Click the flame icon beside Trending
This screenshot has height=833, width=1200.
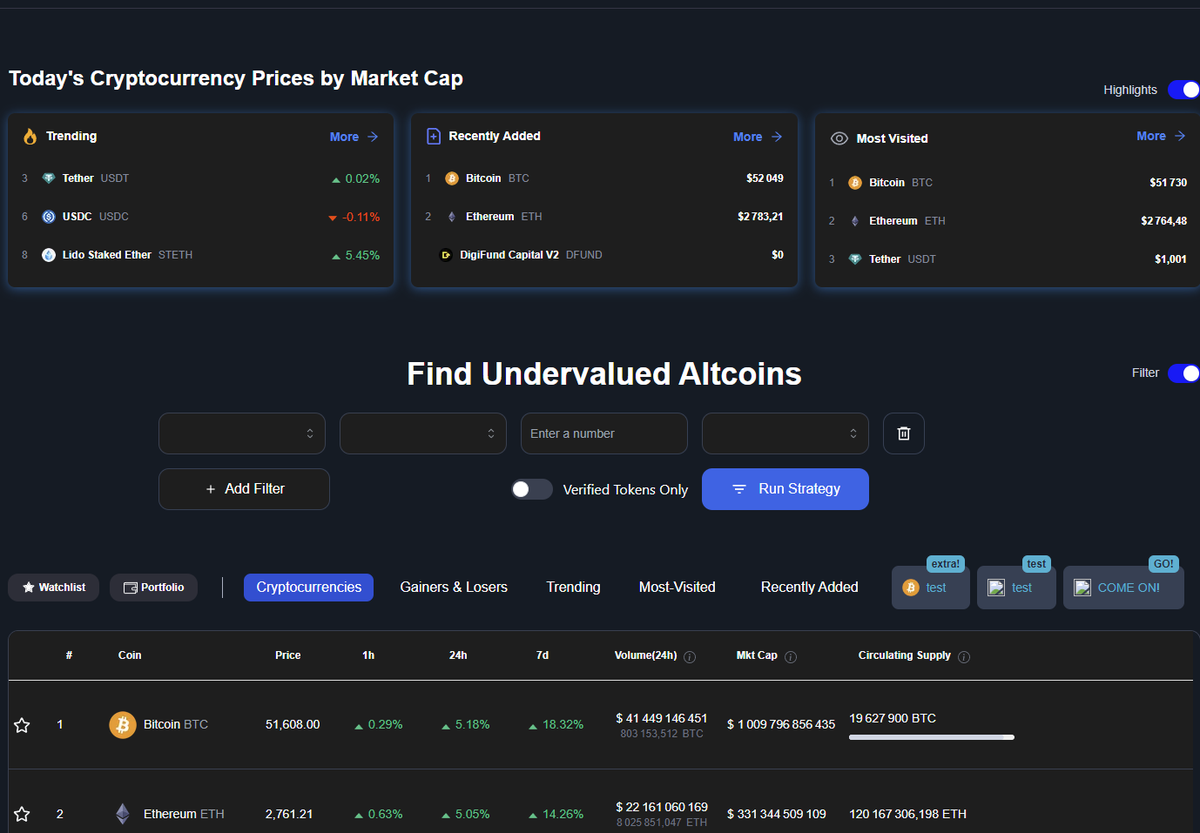(30, 136)
